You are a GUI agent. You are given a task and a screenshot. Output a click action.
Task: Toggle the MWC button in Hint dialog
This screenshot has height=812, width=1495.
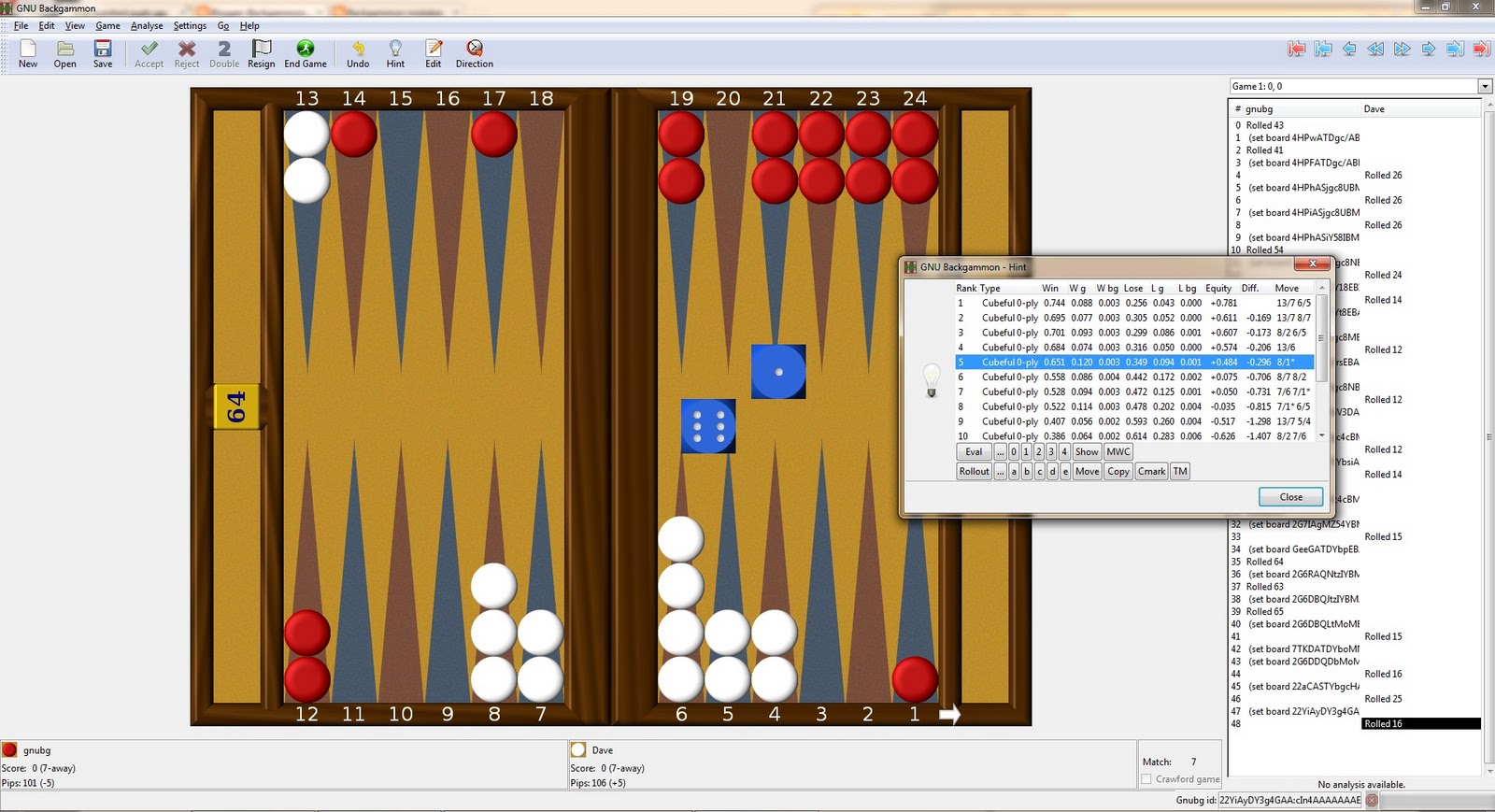tap(1118, 452)
